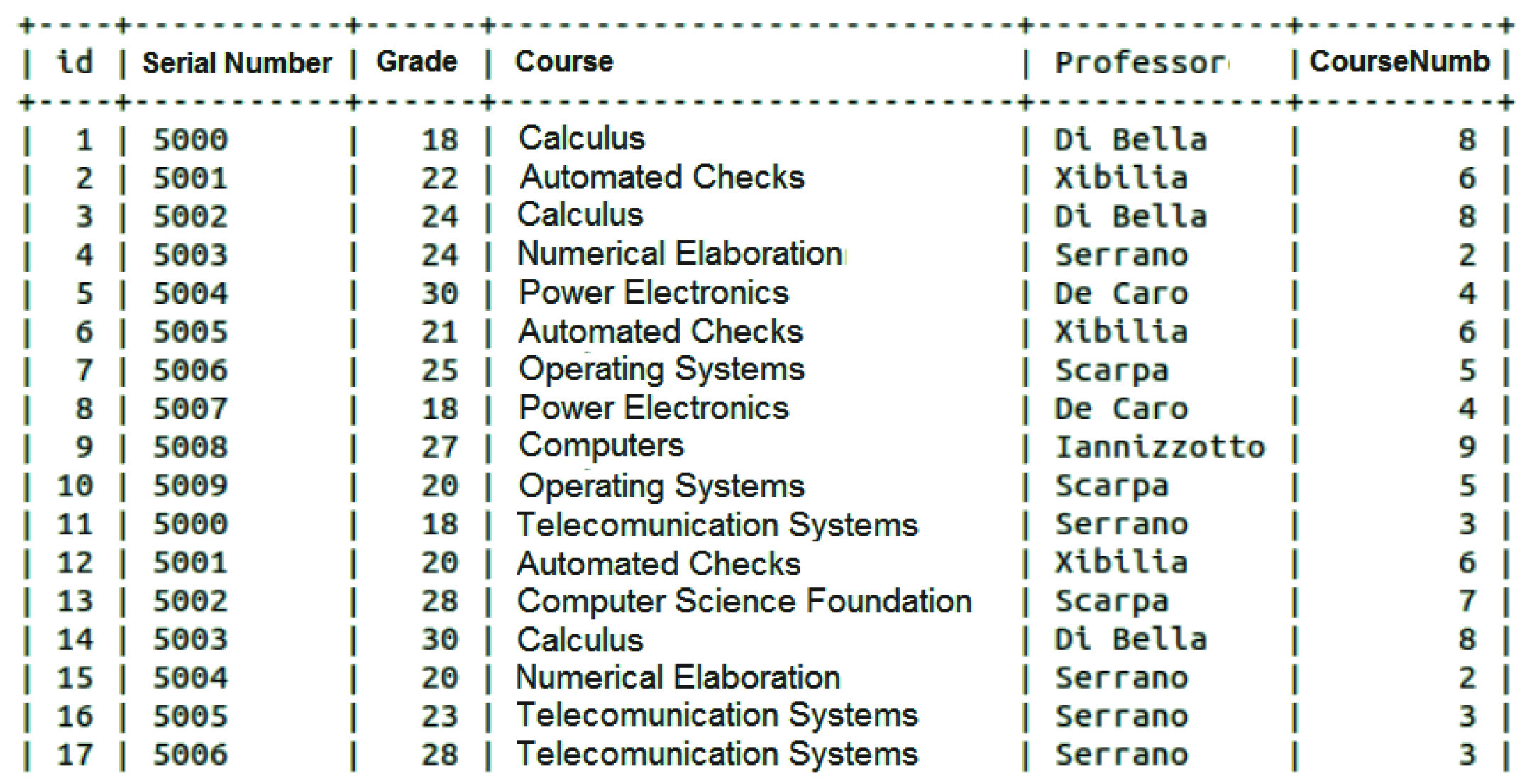Image resolution: width=1527 pixels, height=784 pixels.
Task: Click course number 9 cell
Action: pos(1467,447)
